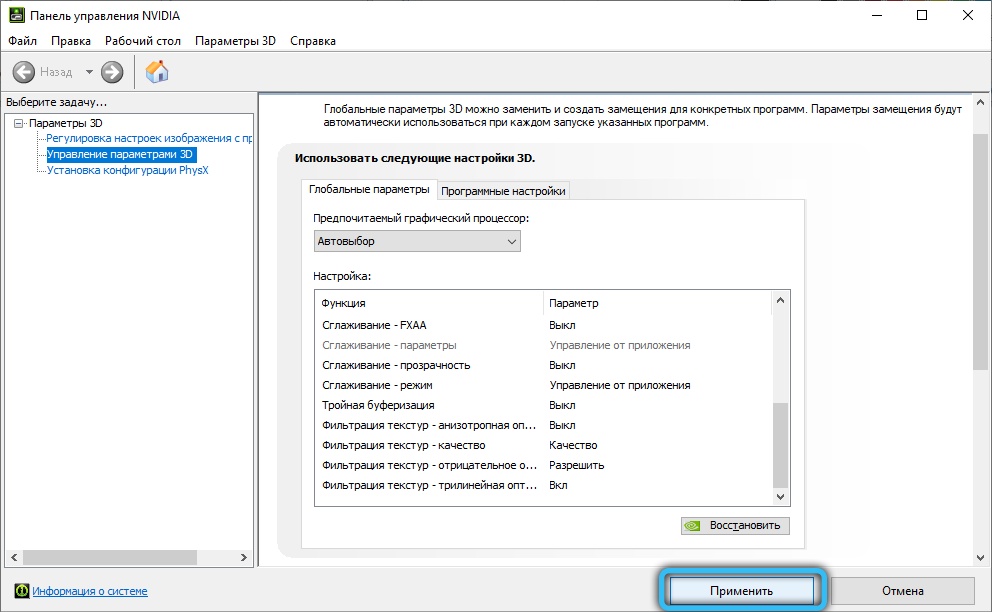The height and width of the screenshot is (612, 992).
Task: Click the settings list scroll-down arrow
Action: point(781,497)
